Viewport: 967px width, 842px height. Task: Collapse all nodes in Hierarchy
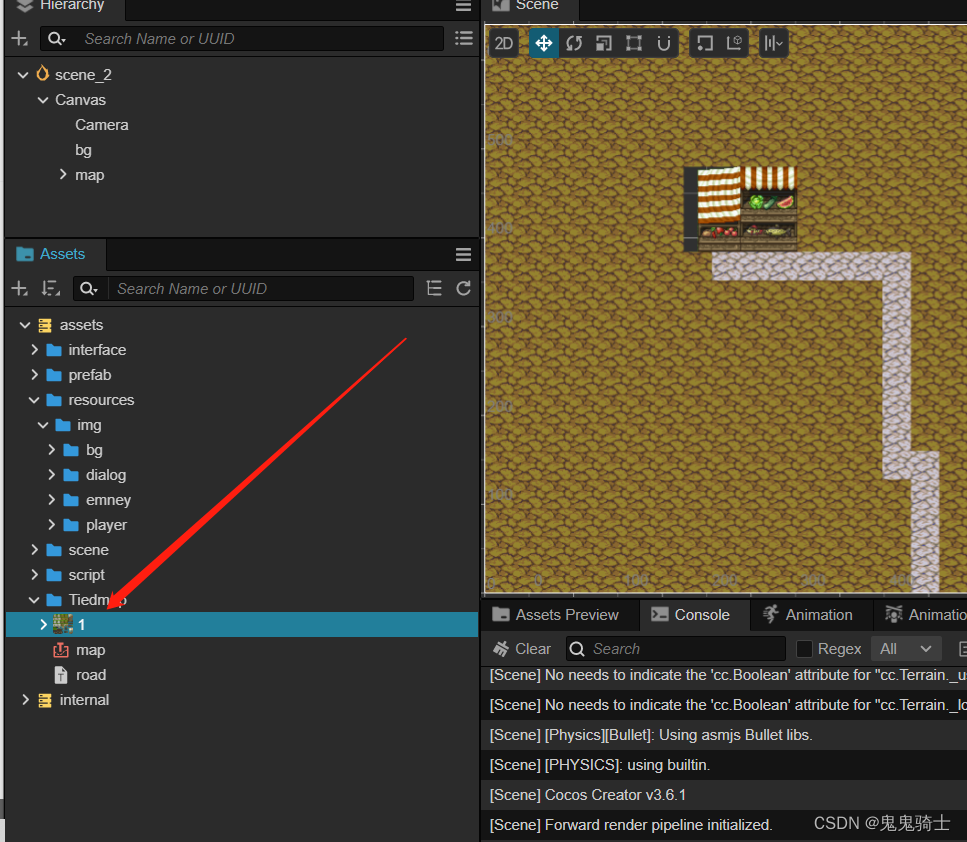coord(464,38)
